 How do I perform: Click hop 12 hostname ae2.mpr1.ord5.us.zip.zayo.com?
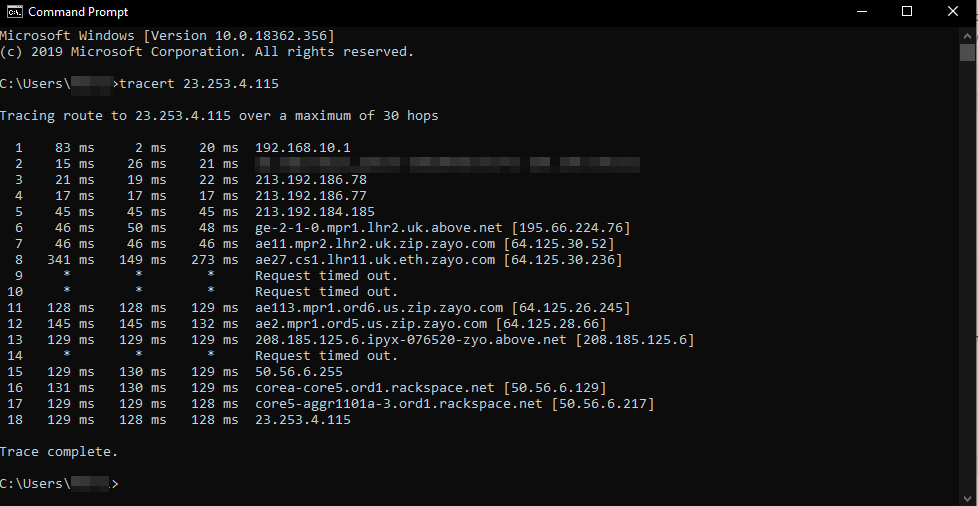[371, 324]
